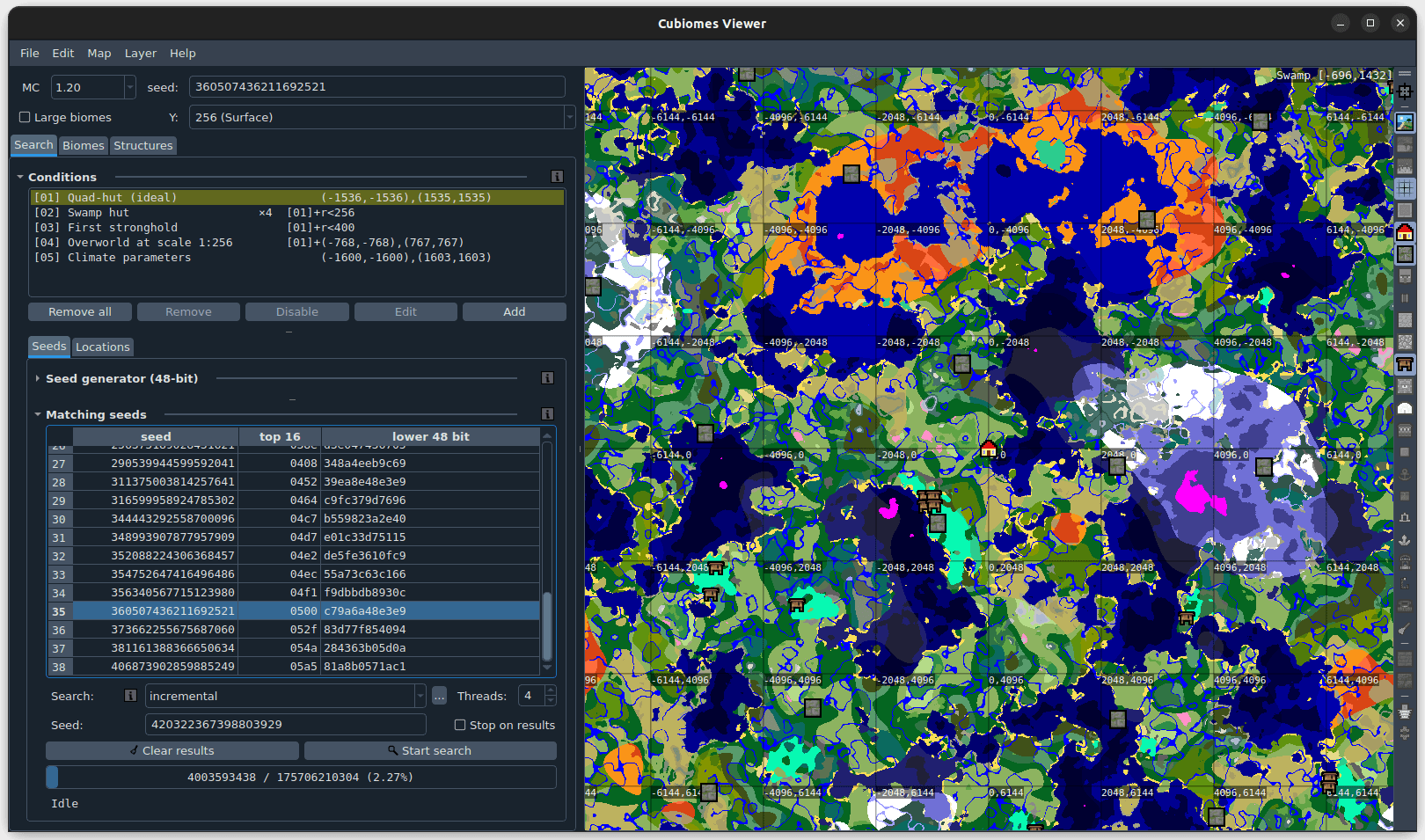The image size is (1425, 840).
Task: Switch map to Overworld dimension icon
Action: pyautogui.click(x=1405, y=122)
